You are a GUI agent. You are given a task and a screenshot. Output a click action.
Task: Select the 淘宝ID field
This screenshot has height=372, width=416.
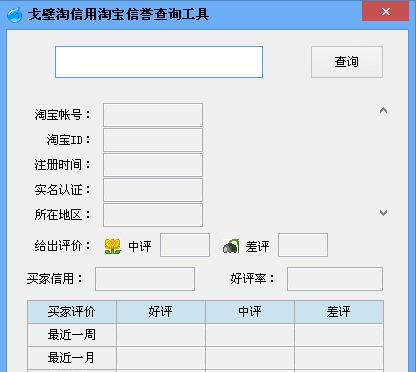(x=153, y=140)
